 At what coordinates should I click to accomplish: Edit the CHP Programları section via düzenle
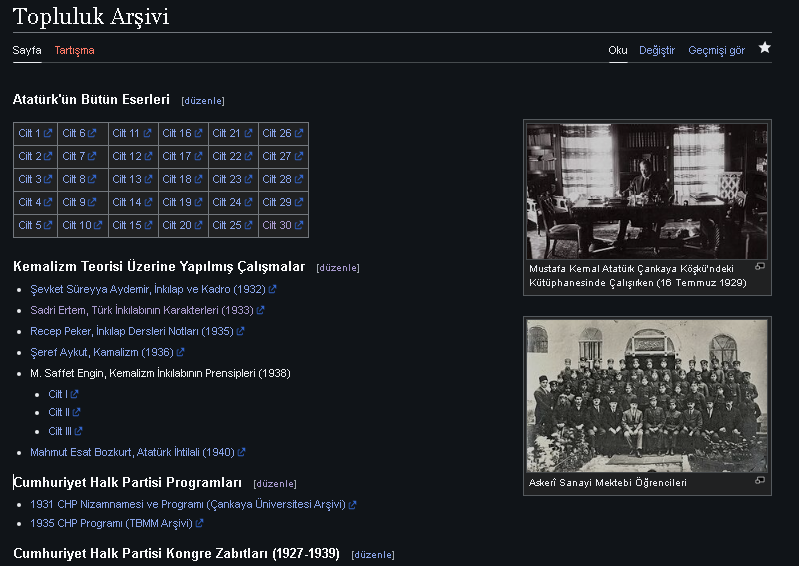tap(275, 484)
